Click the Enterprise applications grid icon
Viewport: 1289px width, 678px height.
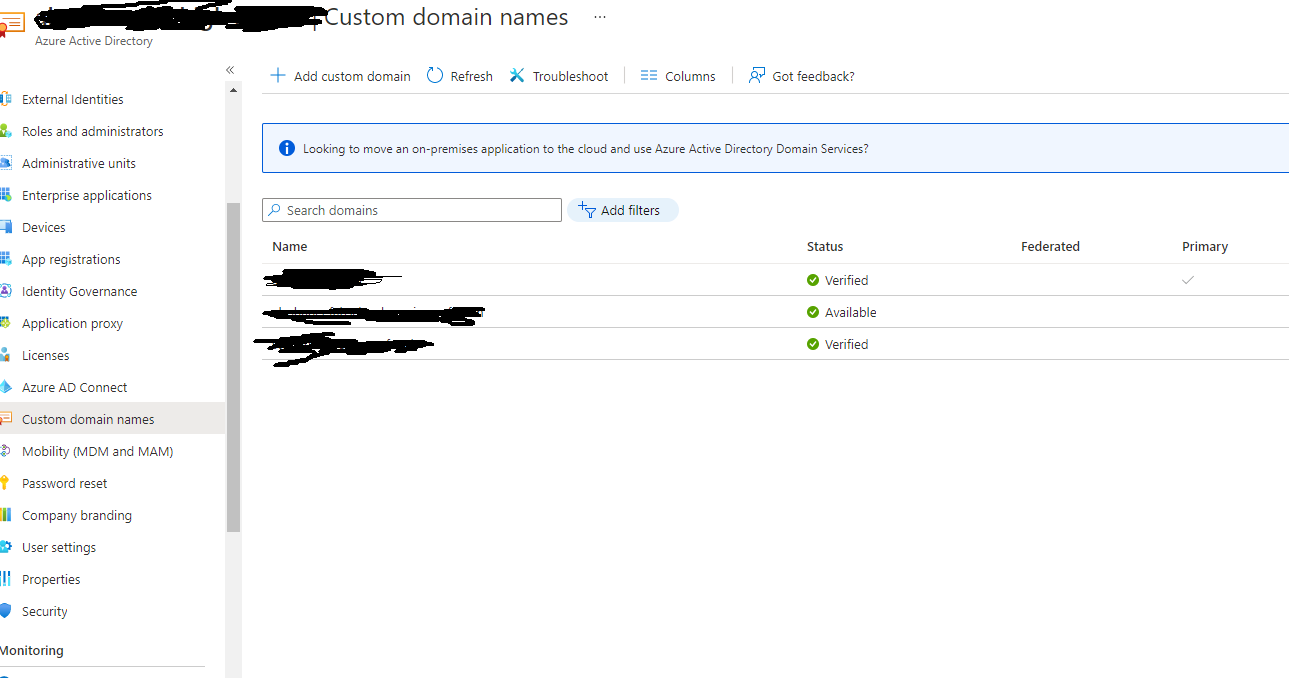(x=6, y=195)
